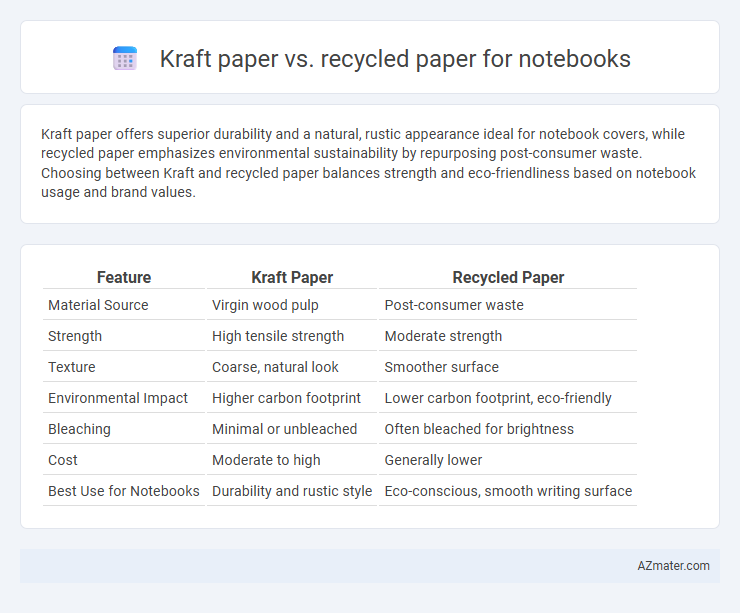Screen dimensions: 740x613
Task: Click the 'Generally lower' cell
Action: click(433, 460)
